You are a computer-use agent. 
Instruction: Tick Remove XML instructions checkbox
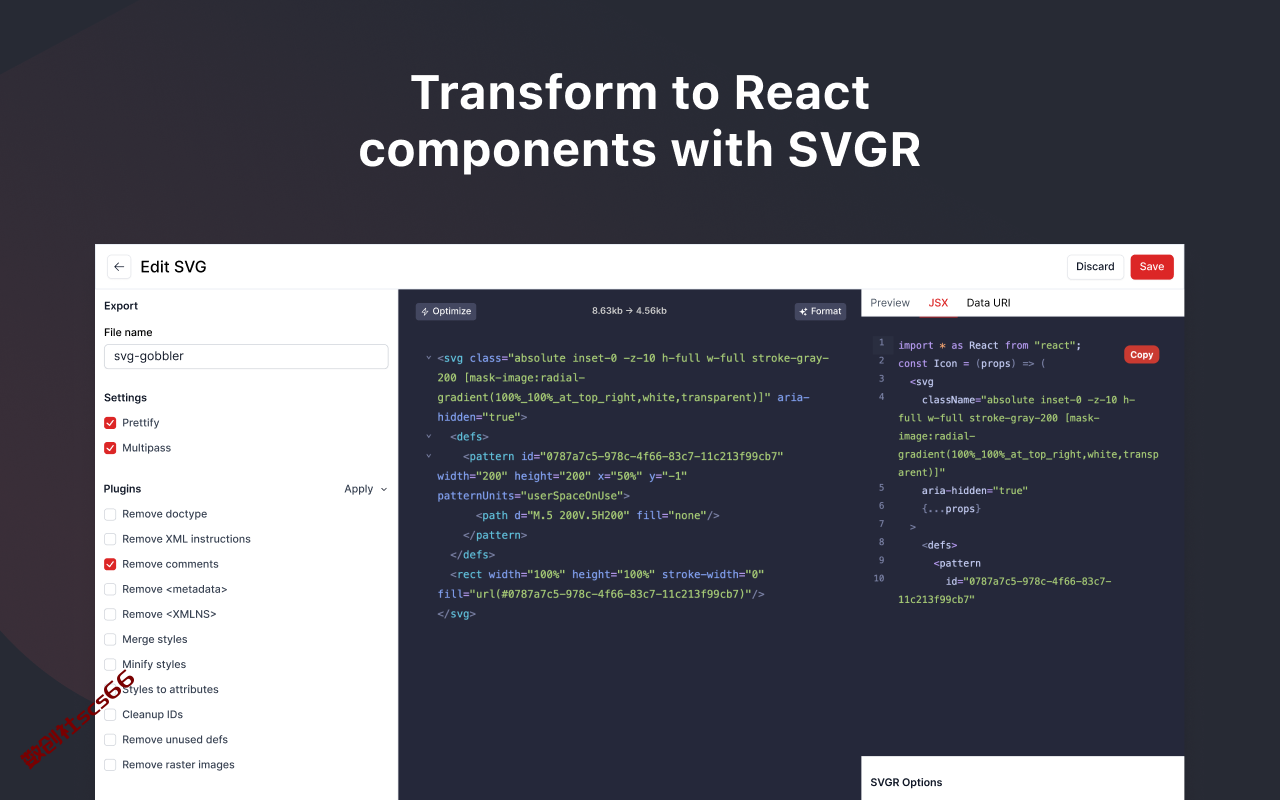(110, 539)
